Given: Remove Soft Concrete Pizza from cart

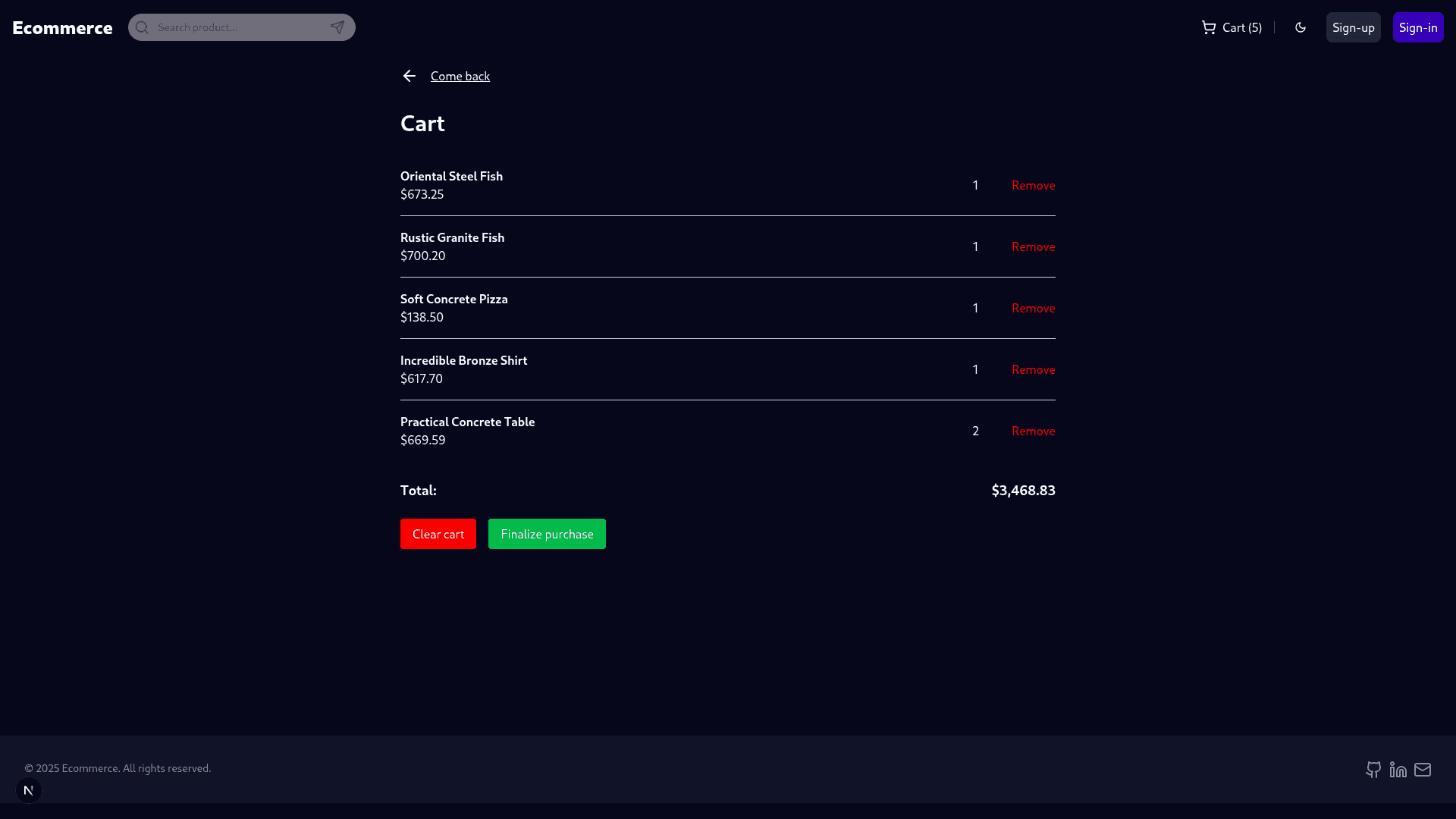Looking at the screenshot, I should pos(1033,308).
